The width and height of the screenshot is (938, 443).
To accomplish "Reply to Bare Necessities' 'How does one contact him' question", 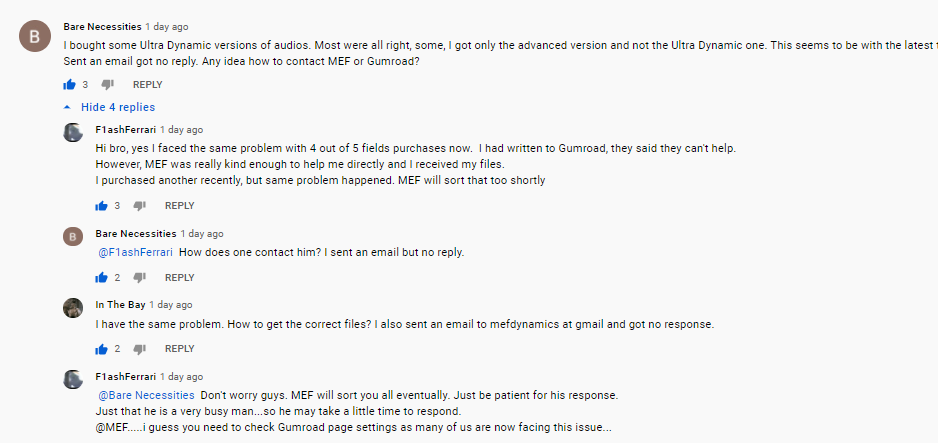I will click(x=179, y=278).
